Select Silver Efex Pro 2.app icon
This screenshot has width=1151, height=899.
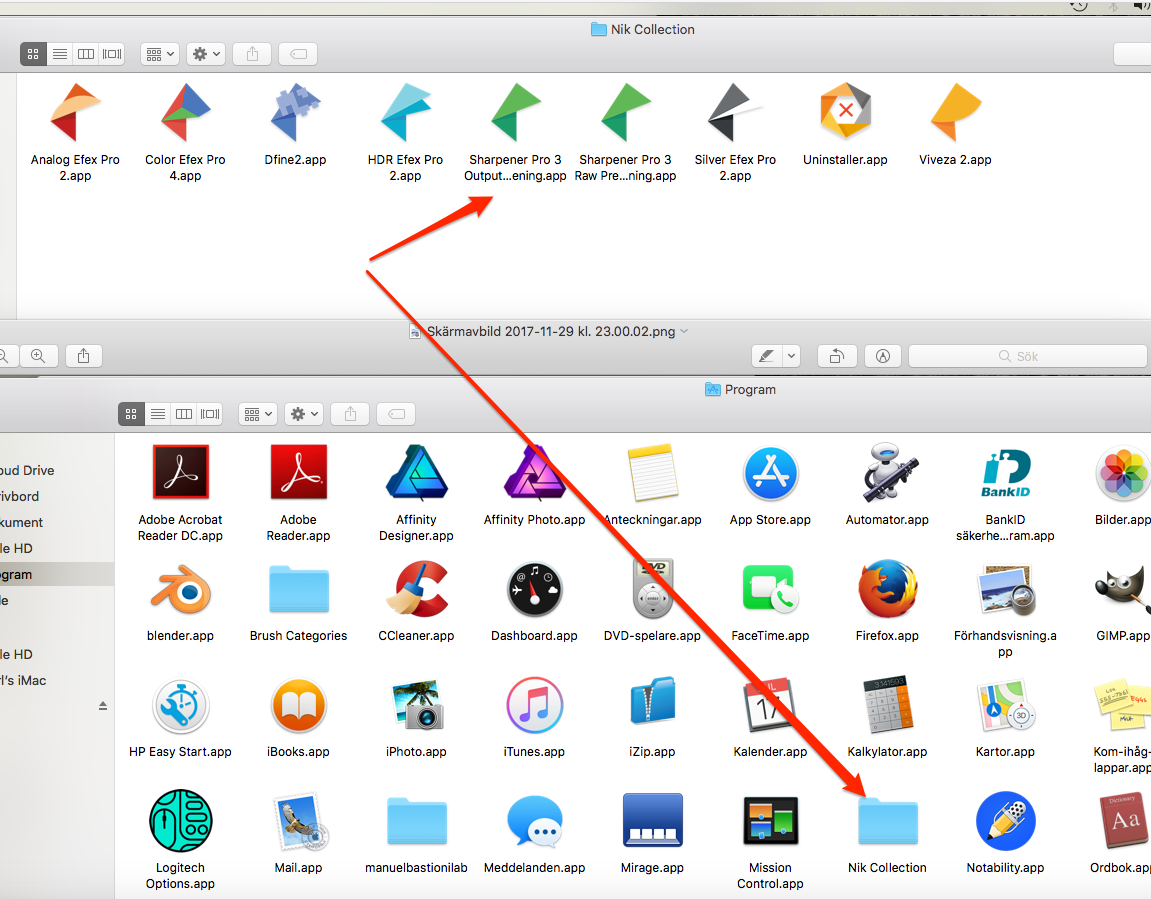pyautogui.click(x=735, y=113)
